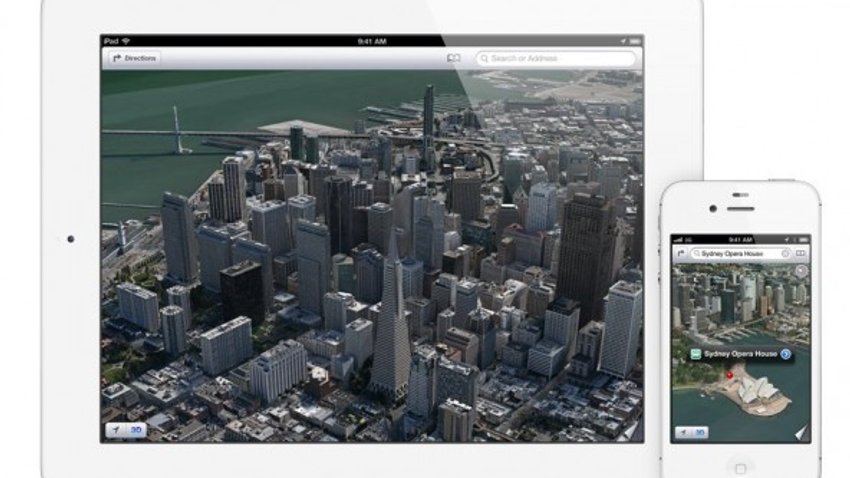Open the page curl corner on iPhone map

click(801, 432)
